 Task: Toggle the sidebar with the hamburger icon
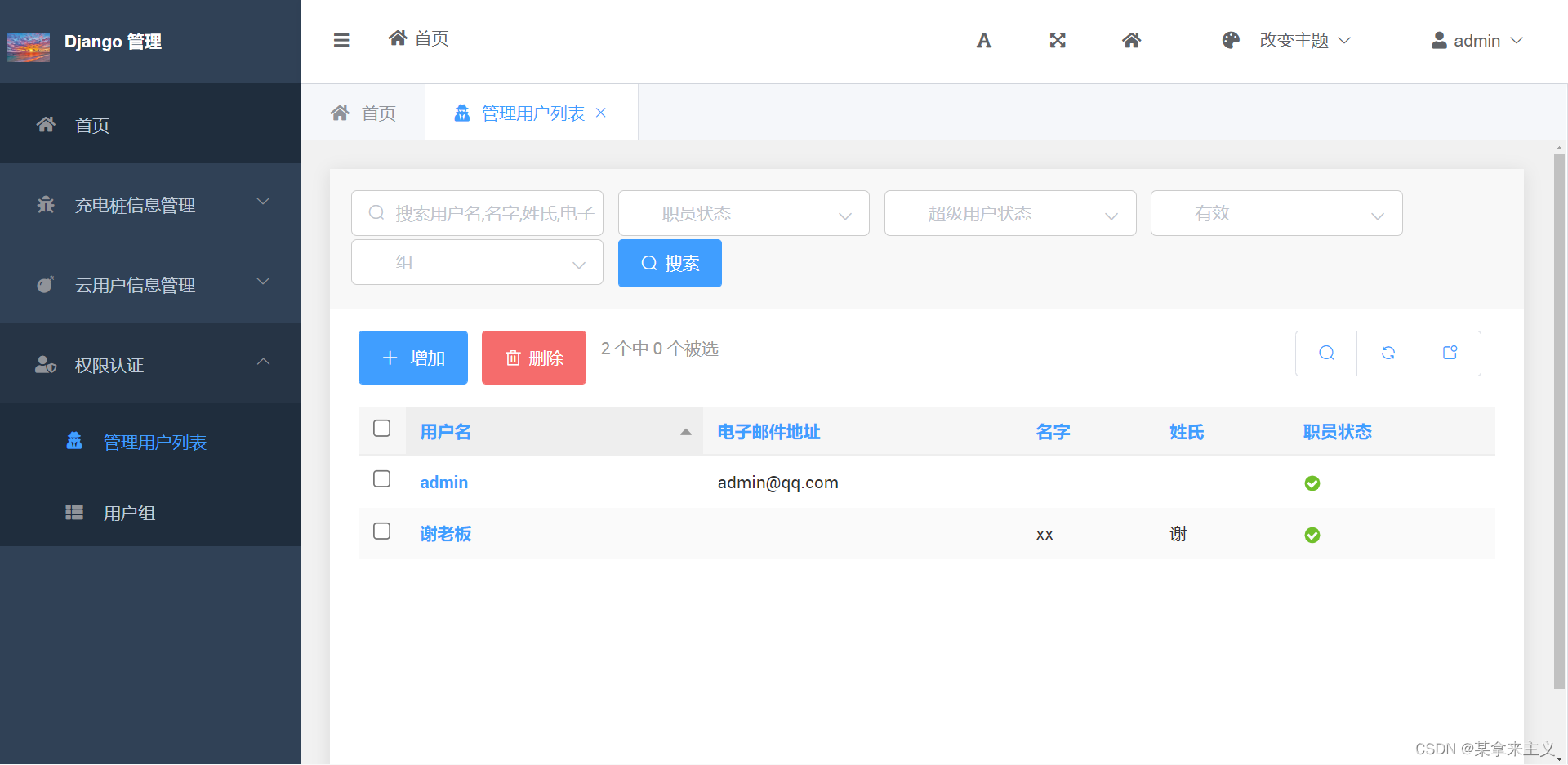(x=341, y=39)
